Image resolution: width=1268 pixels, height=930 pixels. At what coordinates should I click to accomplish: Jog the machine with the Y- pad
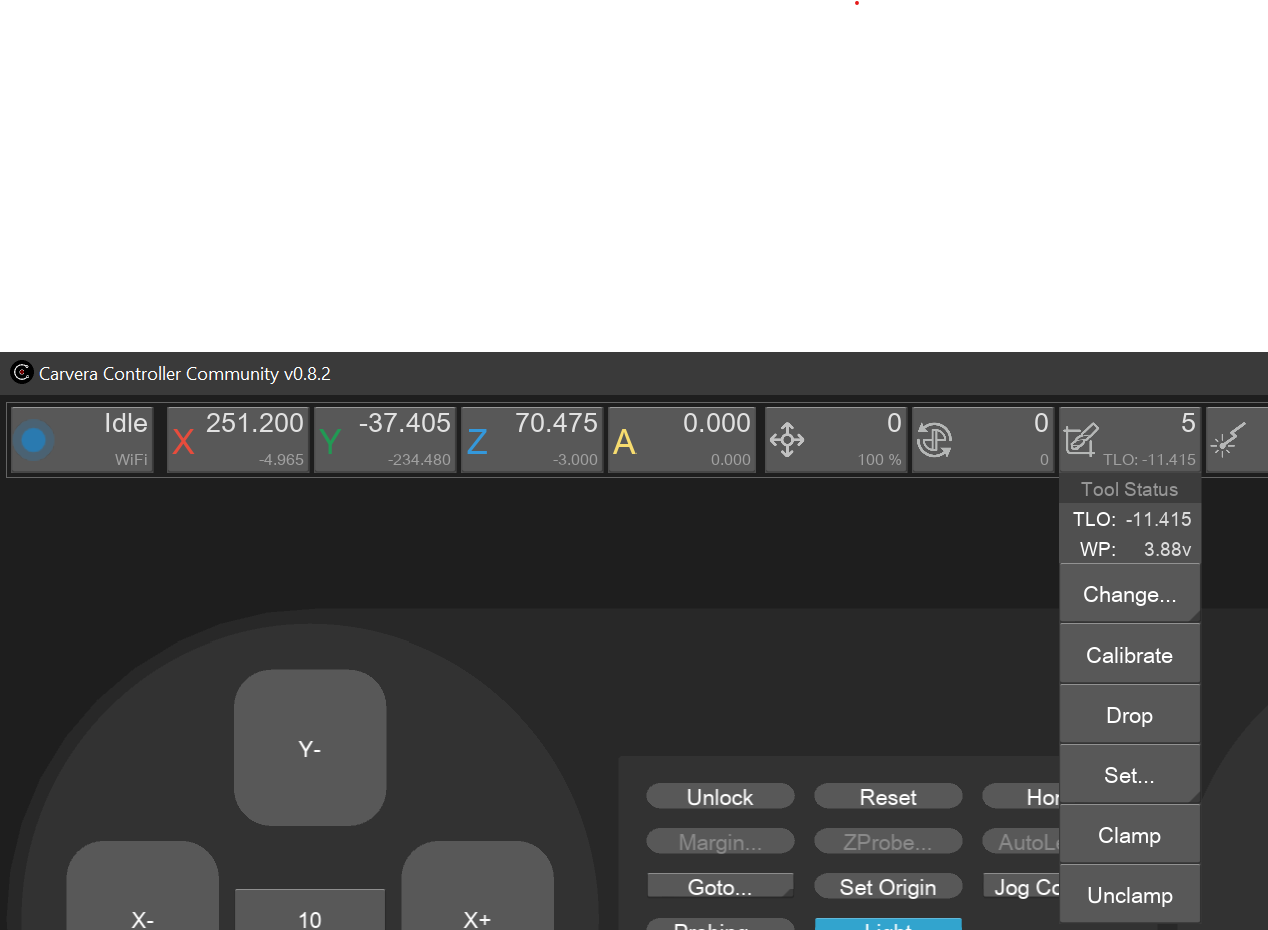click(310, 749)
